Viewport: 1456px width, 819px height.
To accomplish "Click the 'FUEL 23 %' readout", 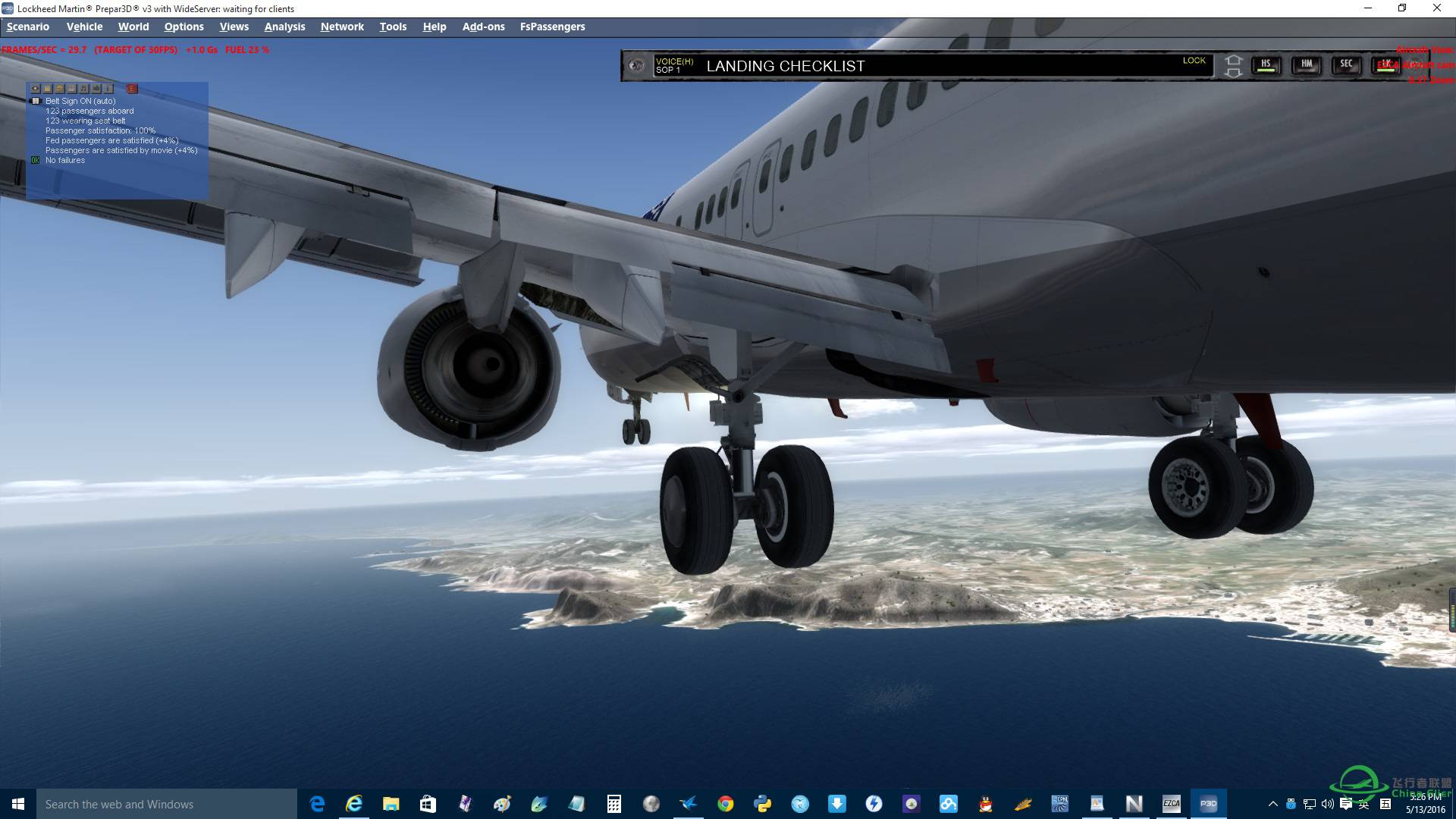I will pos(247,49).
